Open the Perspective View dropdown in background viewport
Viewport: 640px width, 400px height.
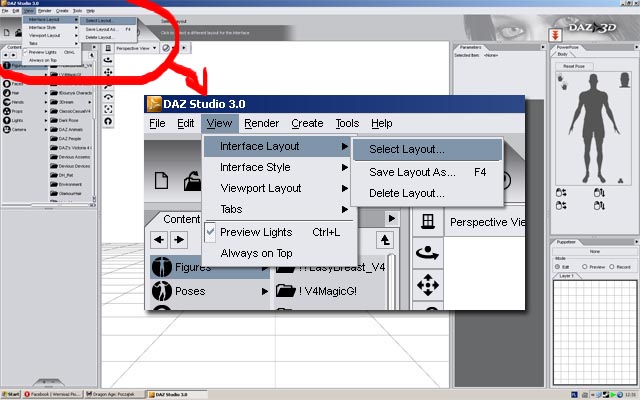click(x=136, y=48)
